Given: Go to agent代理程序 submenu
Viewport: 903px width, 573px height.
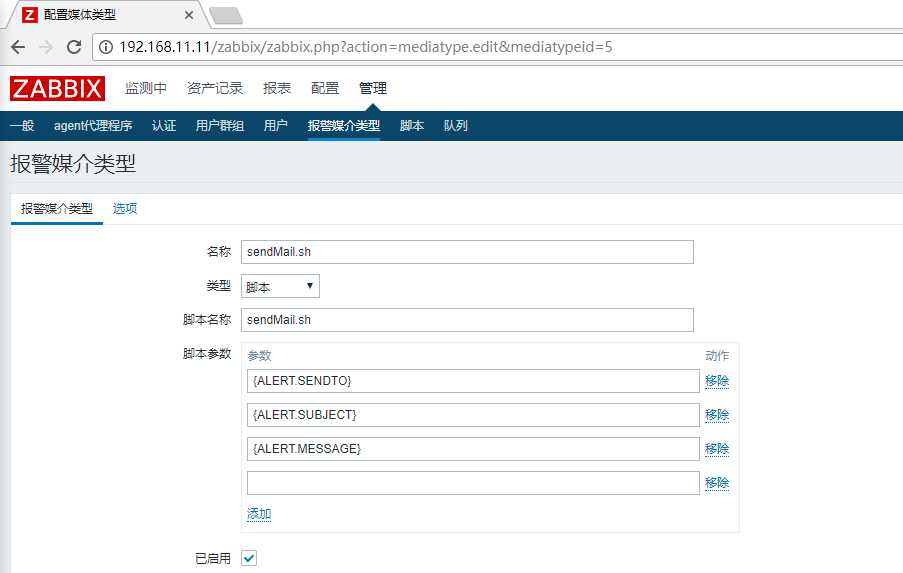Looking at the screenshot, I should point(93,126).
